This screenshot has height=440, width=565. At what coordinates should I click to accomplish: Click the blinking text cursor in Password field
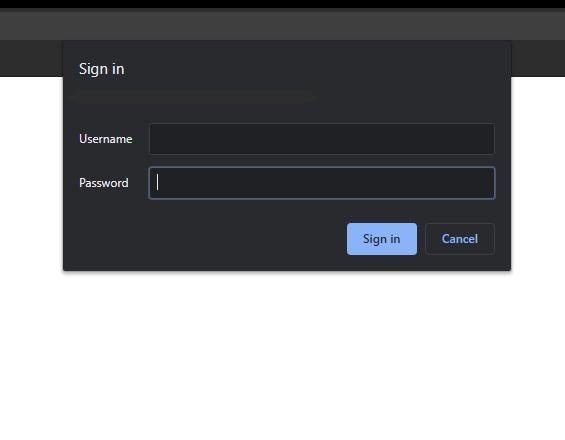tap(157, 182)
